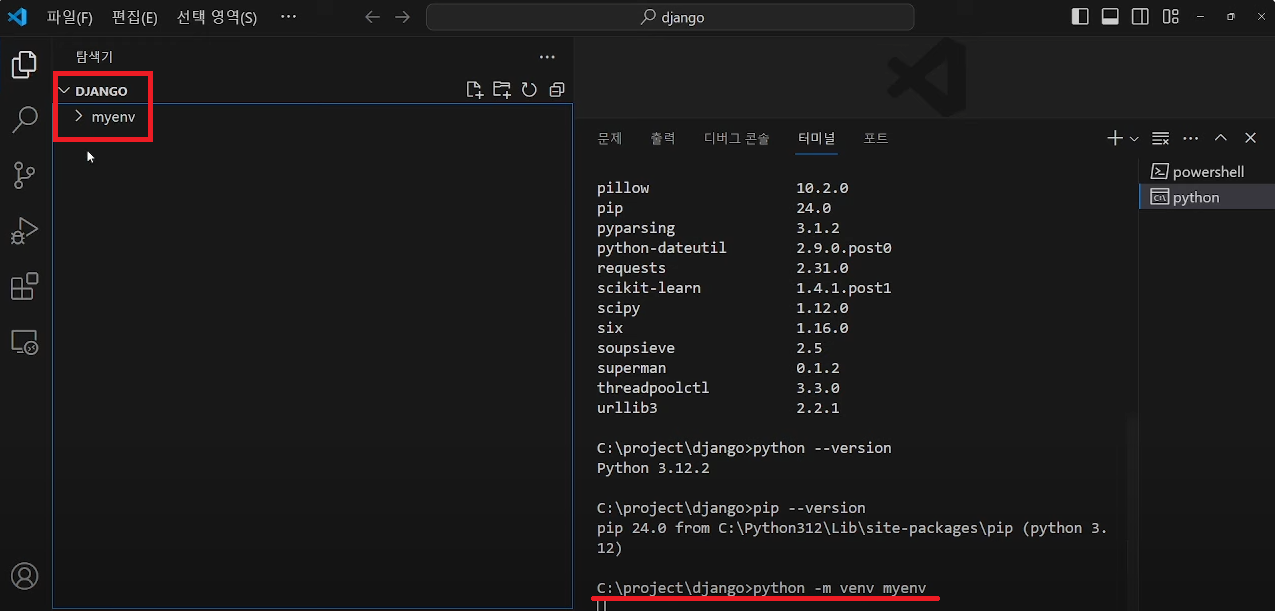
Task: Click the urllib3 package line
Action: [718, 408]
